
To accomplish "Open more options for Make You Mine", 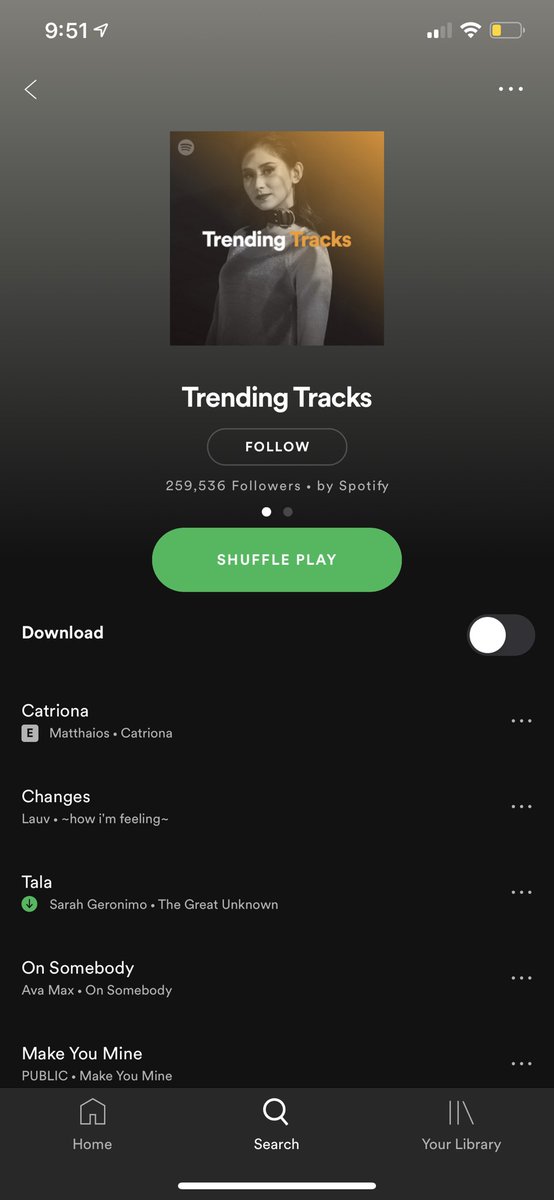I will (x=521, y=1064).
